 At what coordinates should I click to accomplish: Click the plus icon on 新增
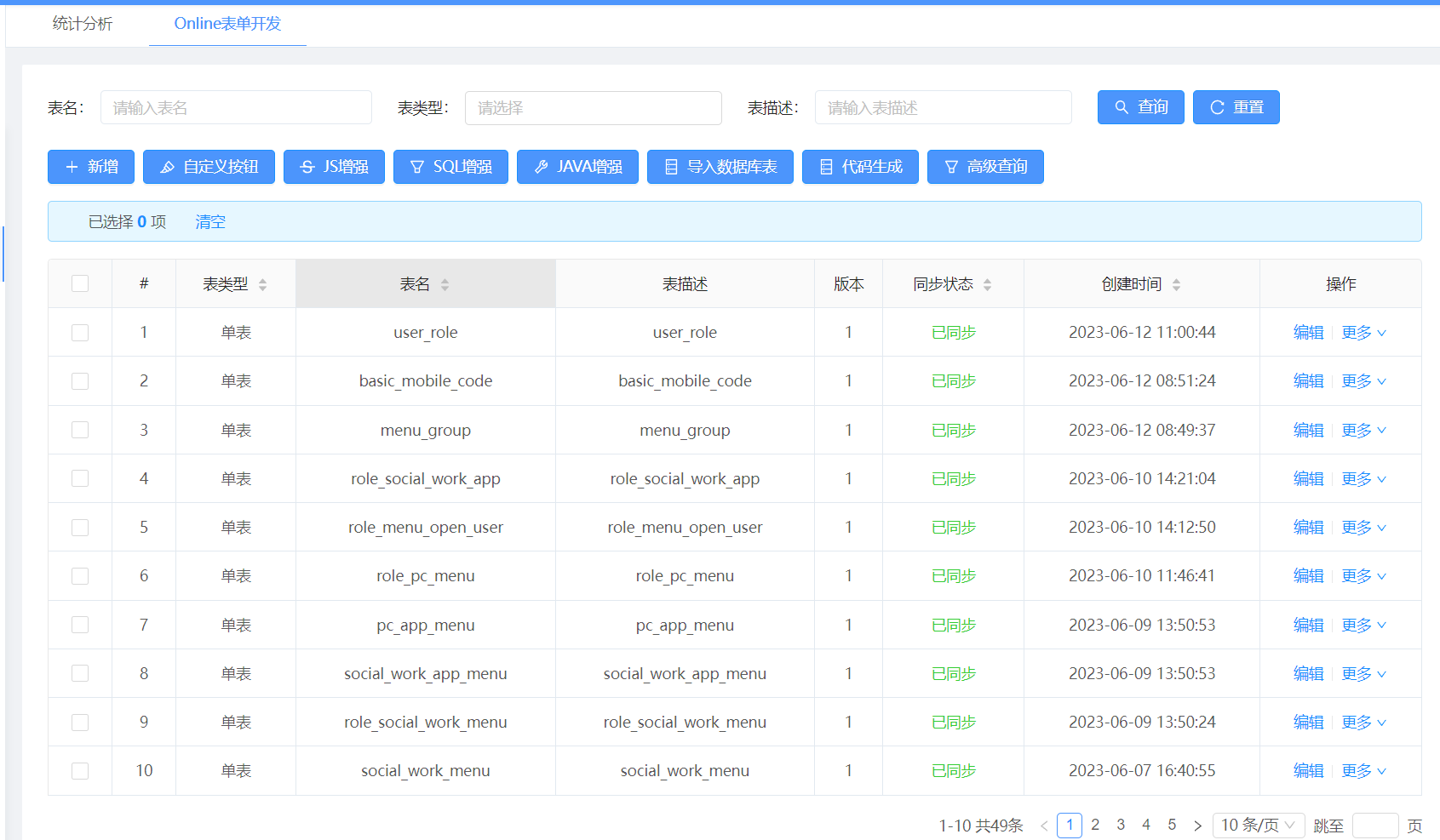coord(72,167)
